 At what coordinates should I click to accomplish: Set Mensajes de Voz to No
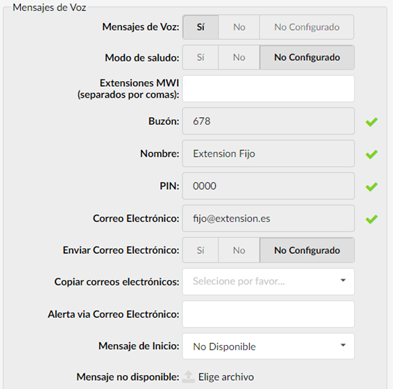[239, 27]
